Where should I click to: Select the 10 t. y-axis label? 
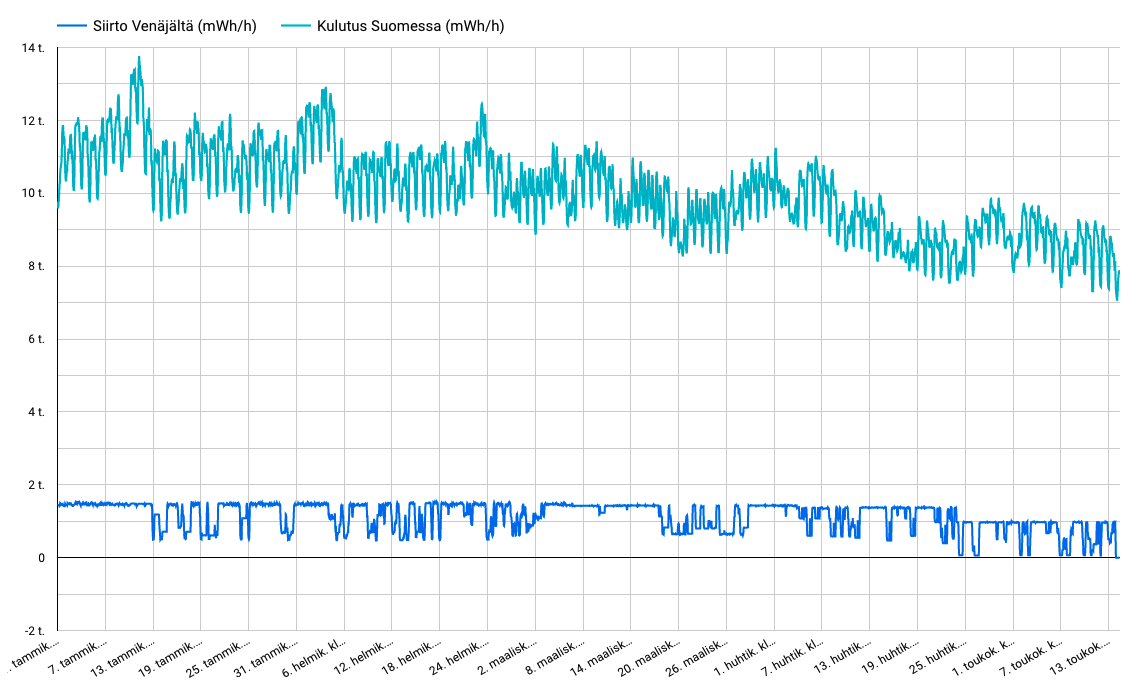coord(33,193)
